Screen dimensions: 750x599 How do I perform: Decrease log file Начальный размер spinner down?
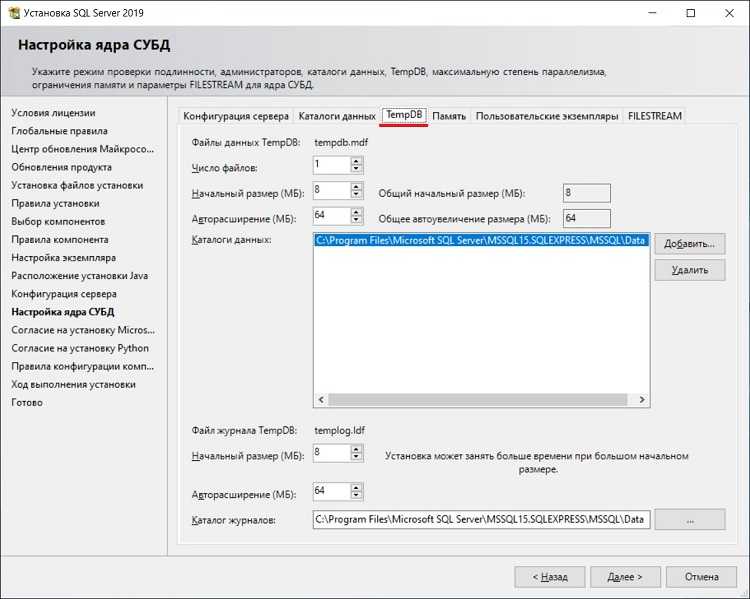[356, 457]
